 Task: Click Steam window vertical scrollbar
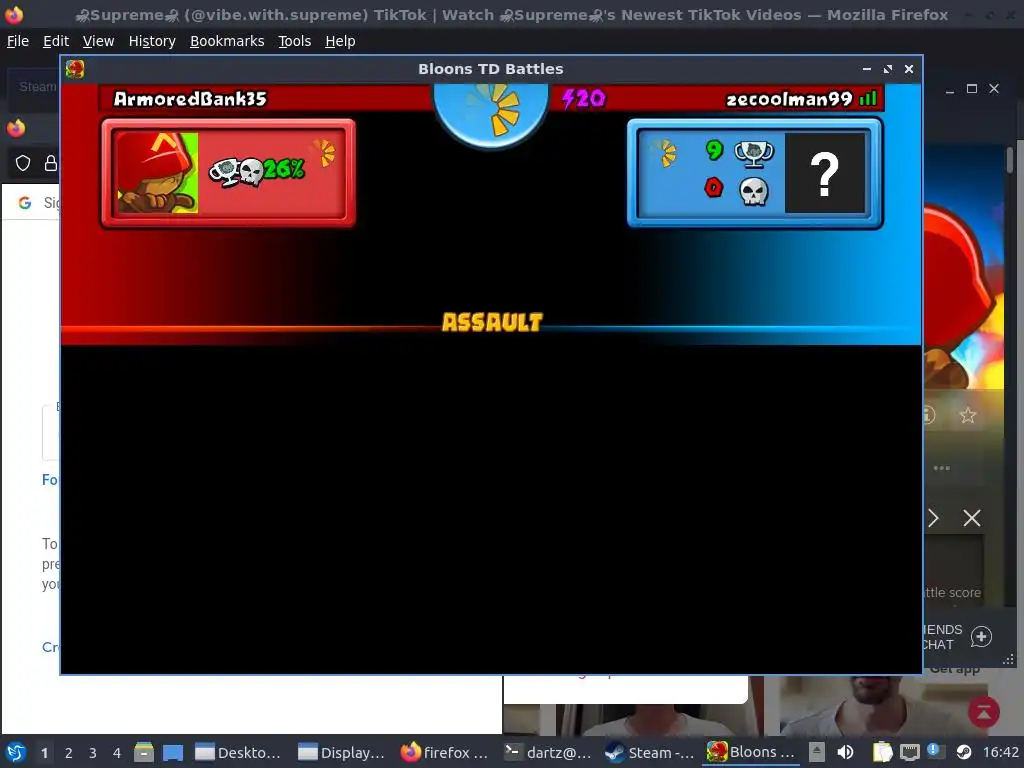[x=1010, y=160]
